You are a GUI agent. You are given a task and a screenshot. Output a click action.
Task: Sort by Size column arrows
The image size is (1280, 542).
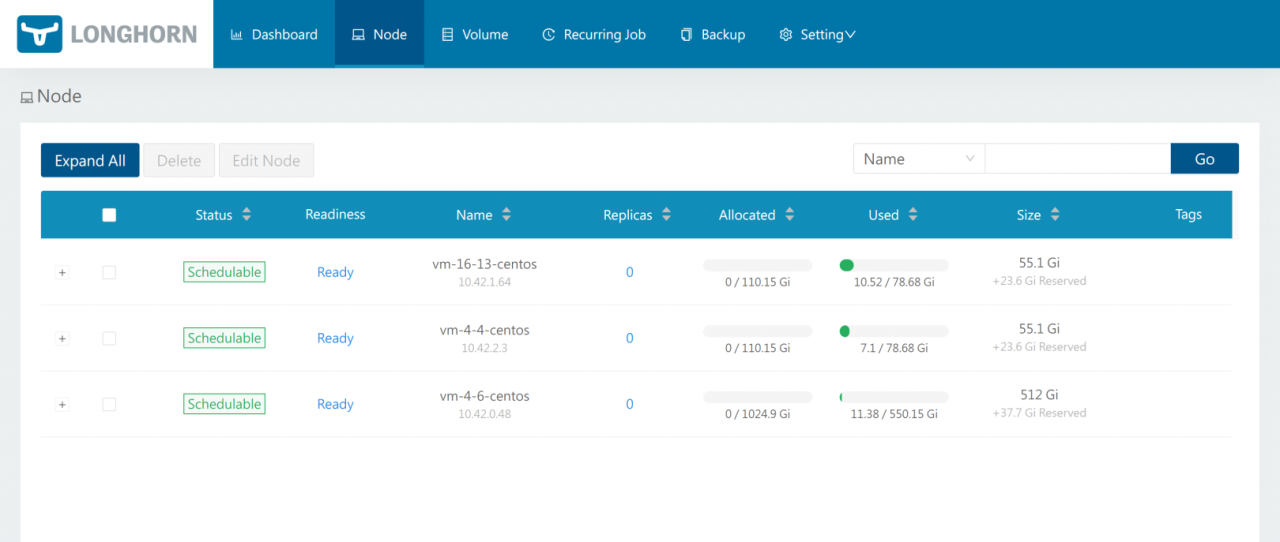[x=1055, y=215]
